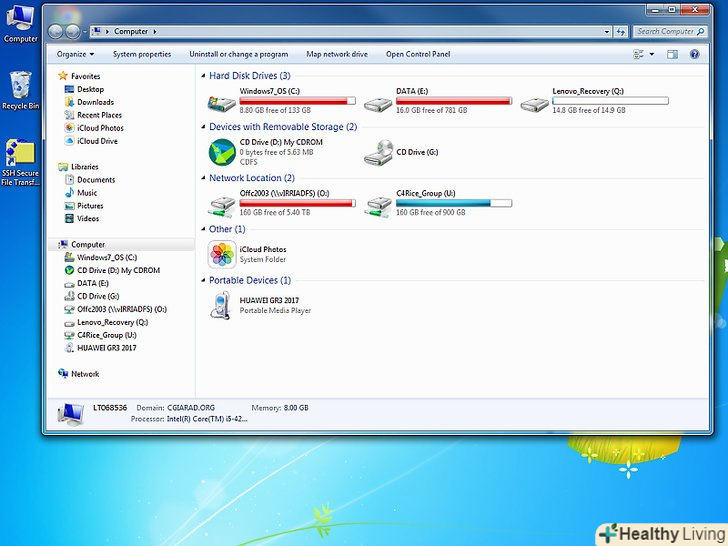
Task: Collapse Devices with Removable Storage group
Action: click(203, 127)
